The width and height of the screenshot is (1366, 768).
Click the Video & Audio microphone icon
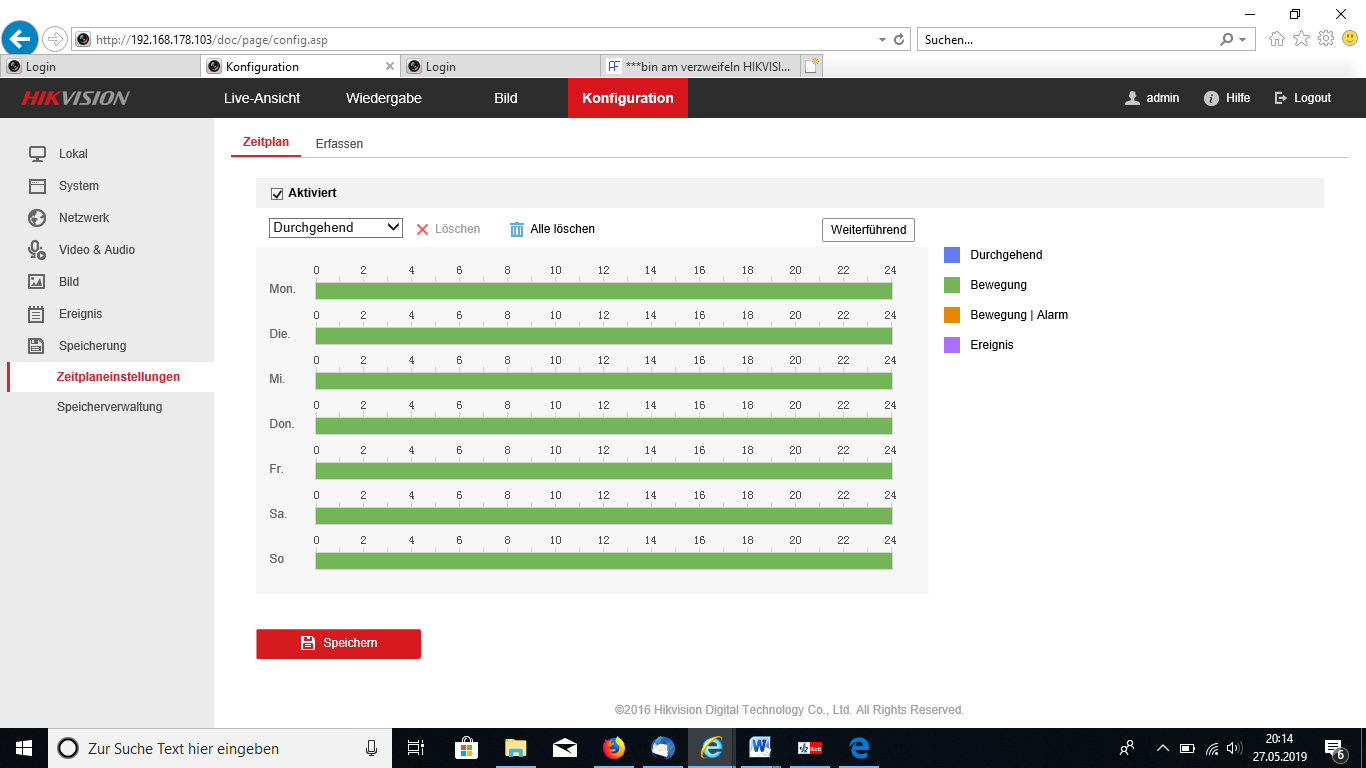click(x=37, y=250)
